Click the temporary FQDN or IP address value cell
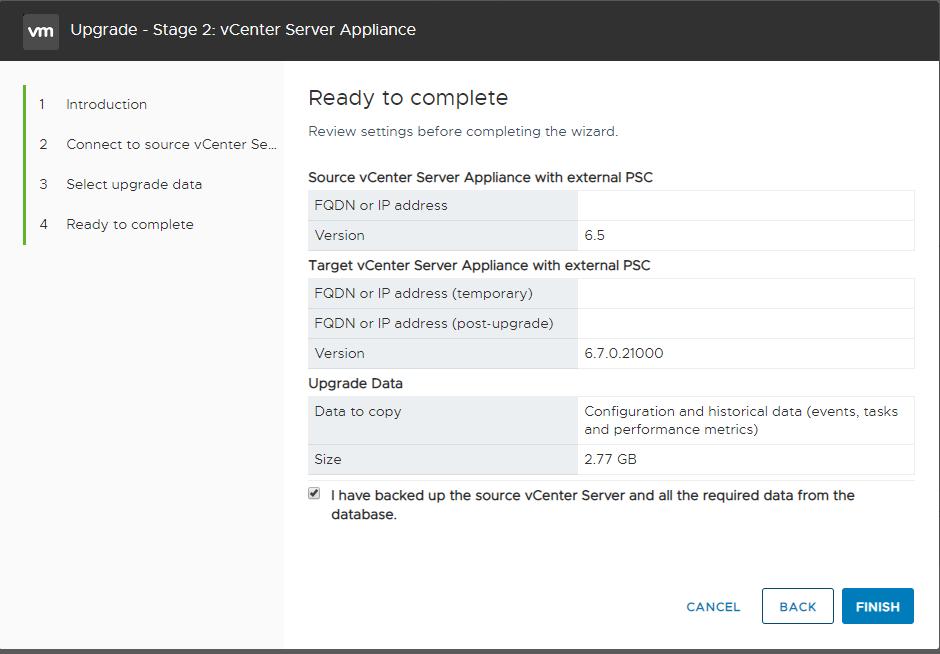 (745, 293)
